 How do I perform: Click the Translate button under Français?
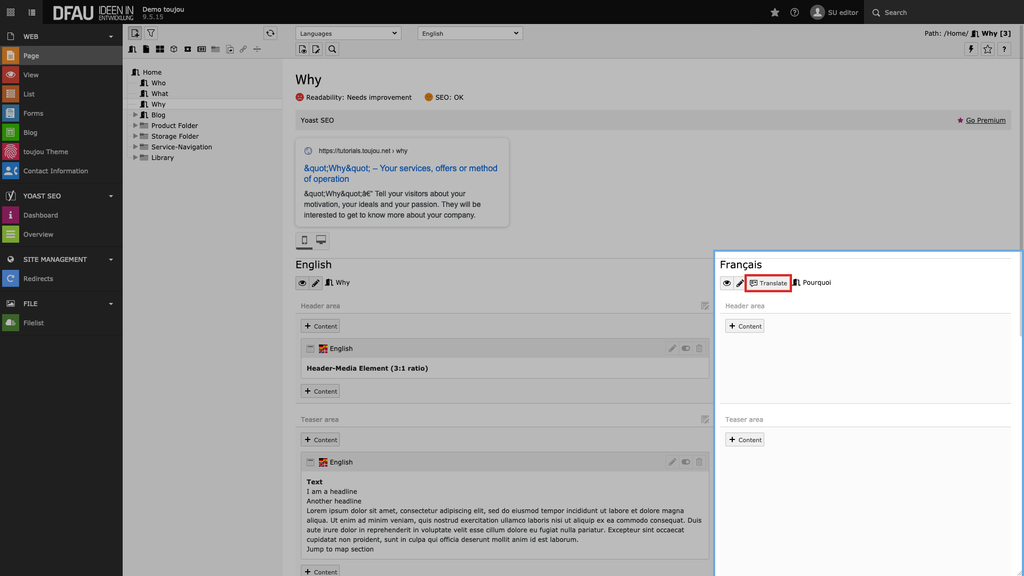pyautogui.click(x=768, y=283)
